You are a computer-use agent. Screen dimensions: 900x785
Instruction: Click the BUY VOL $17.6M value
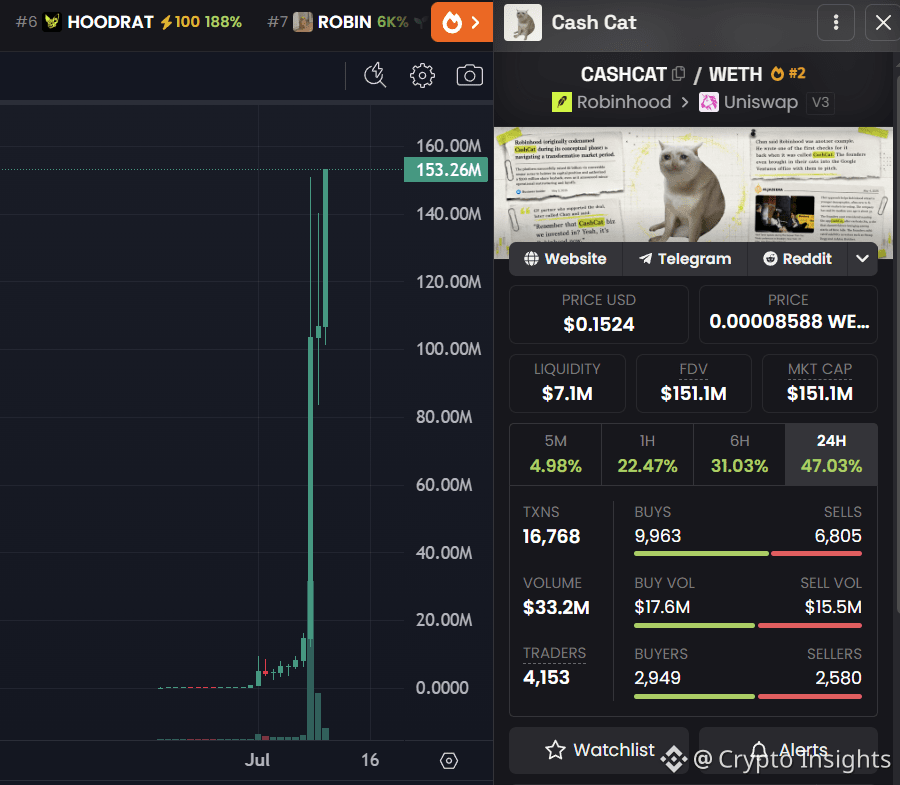(662, 607)
